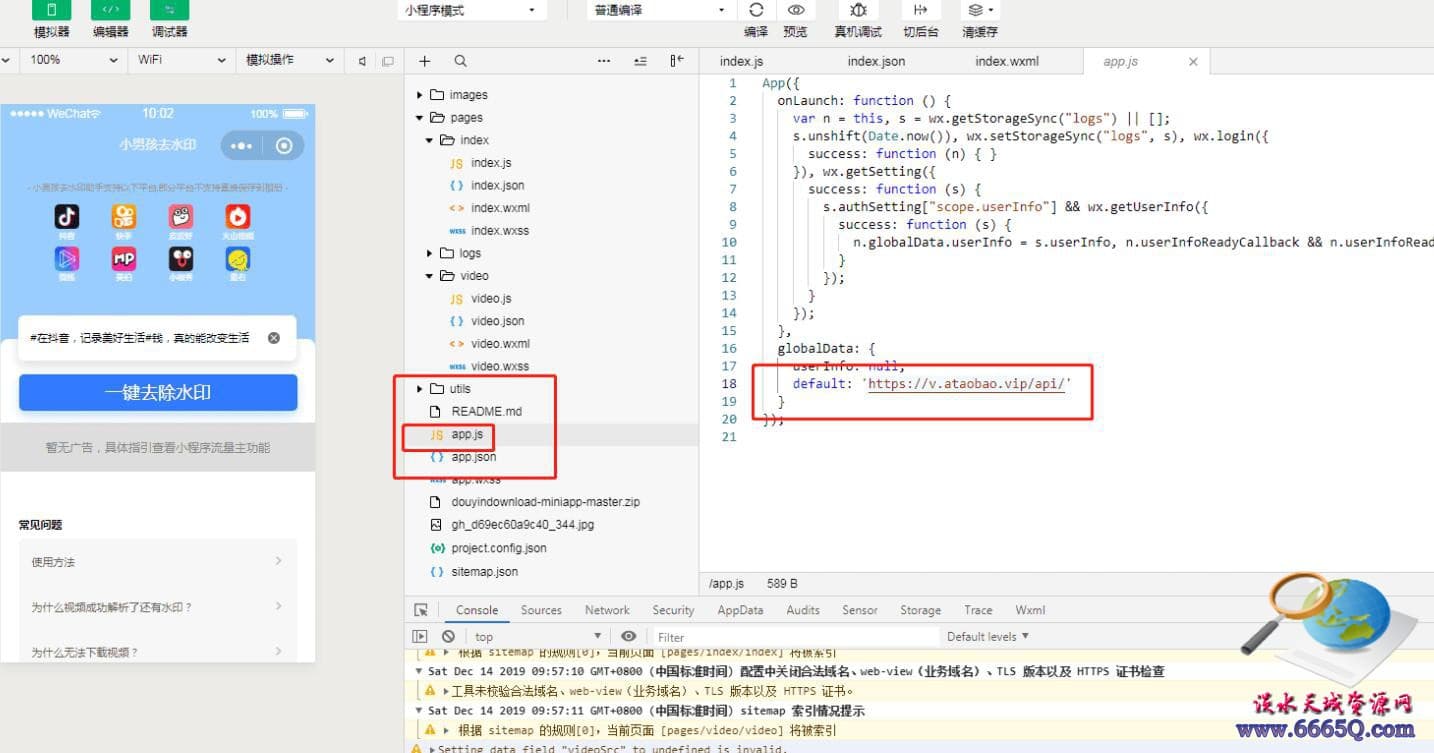Switch to the index.wxml tab
This screenshot has width=1434, height=753.
(x=1007, y=61)
